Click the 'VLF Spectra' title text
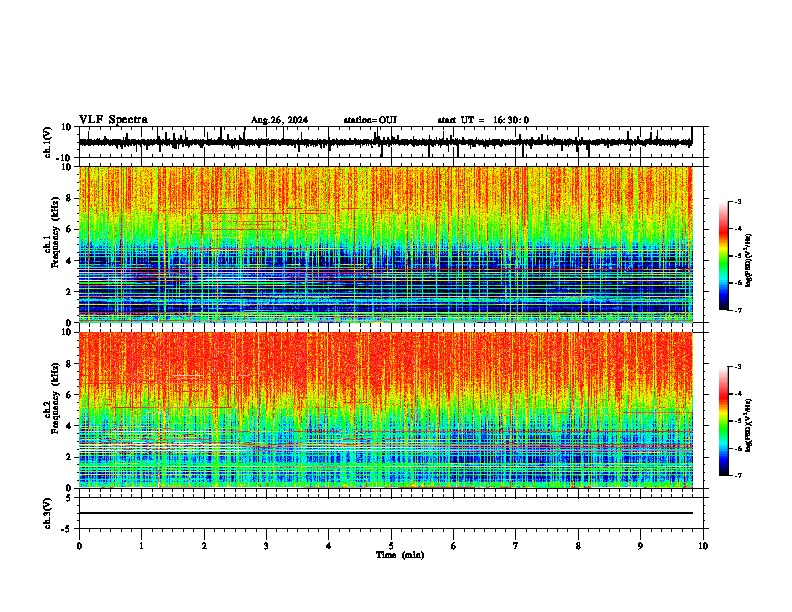Screen dimensions: 792x612 113,120
